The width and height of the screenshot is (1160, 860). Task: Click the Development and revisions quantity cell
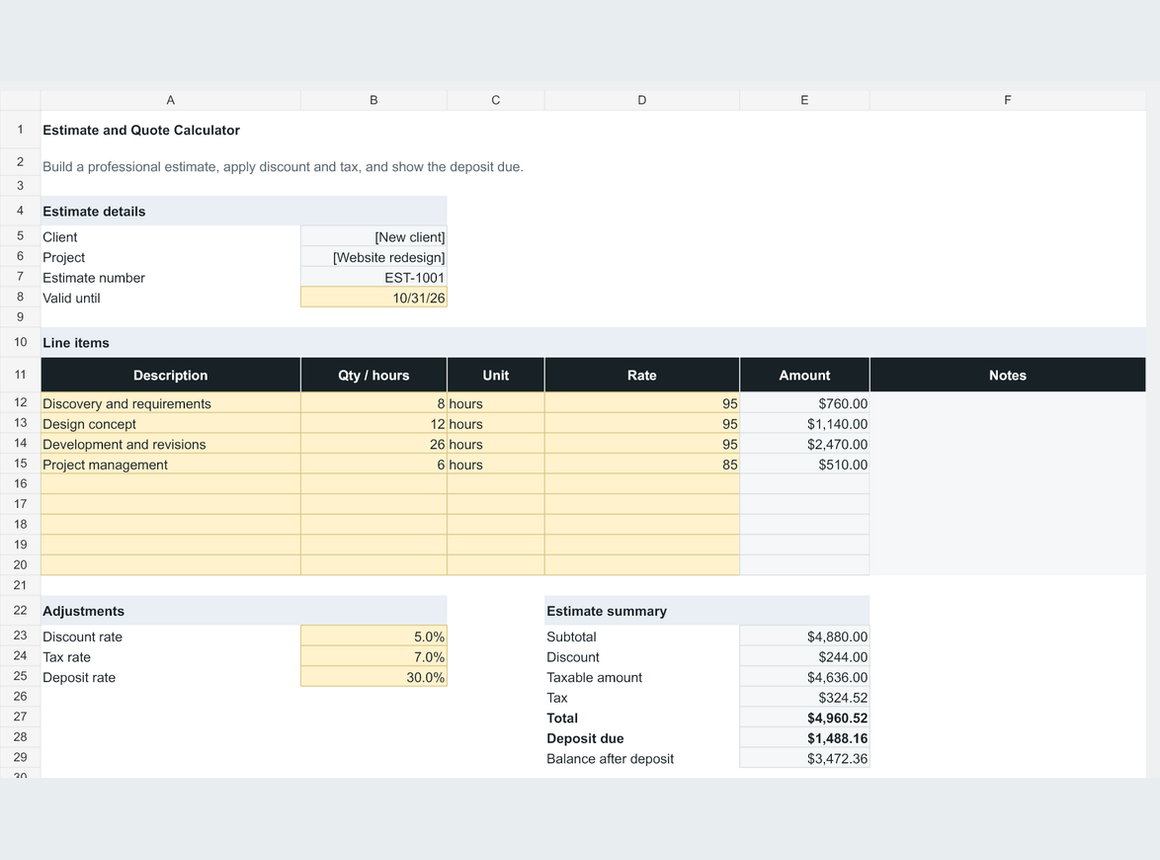(374, 444)
